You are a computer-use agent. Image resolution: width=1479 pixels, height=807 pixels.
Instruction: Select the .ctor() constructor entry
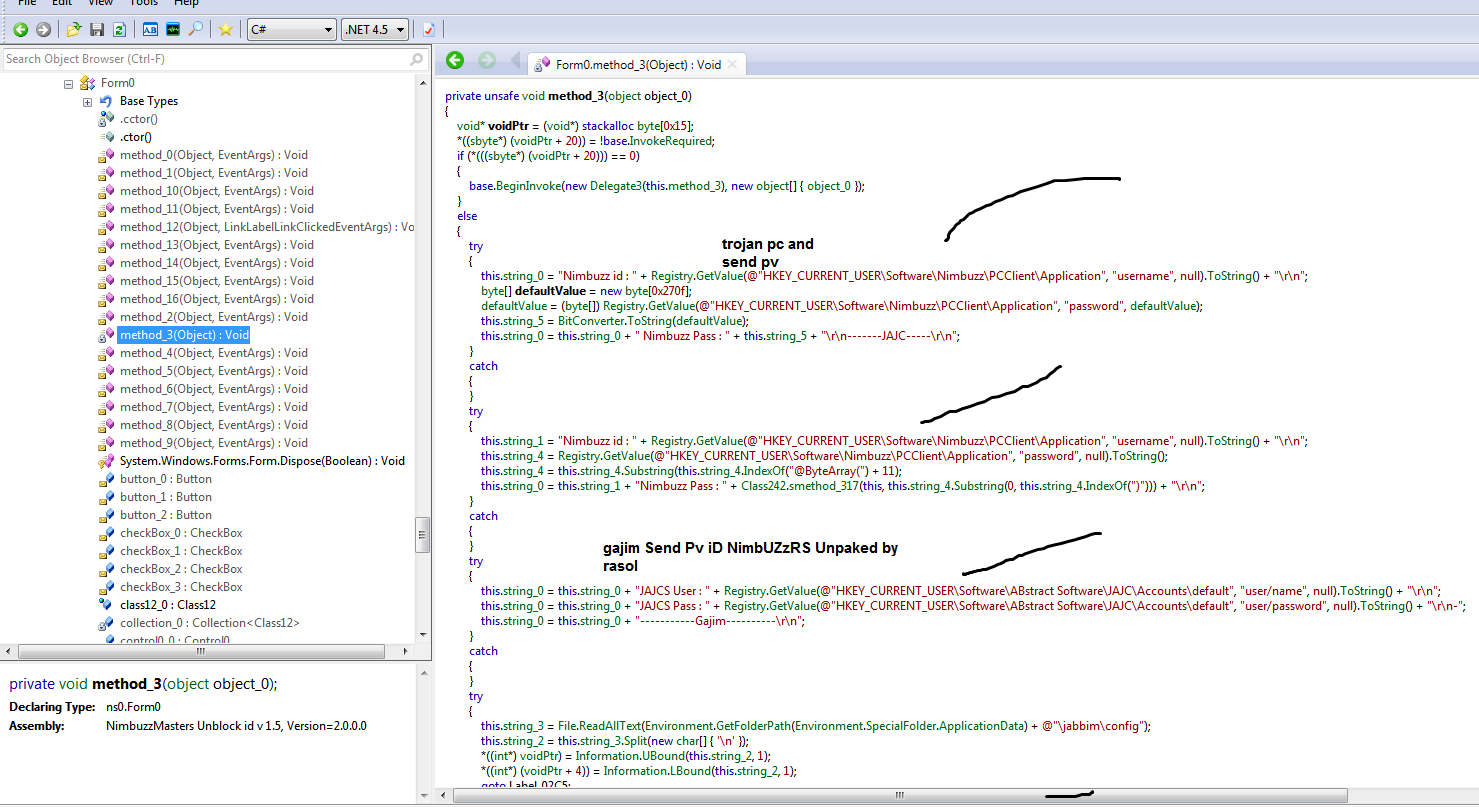(136, 137)
